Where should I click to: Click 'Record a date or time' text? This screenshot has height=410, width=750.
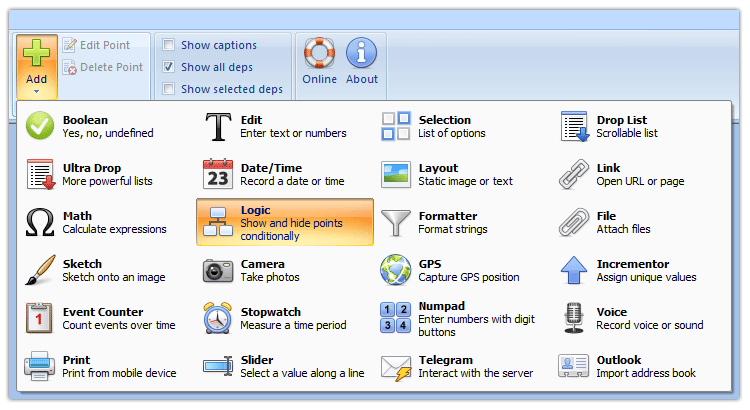[x=292, y=181]
